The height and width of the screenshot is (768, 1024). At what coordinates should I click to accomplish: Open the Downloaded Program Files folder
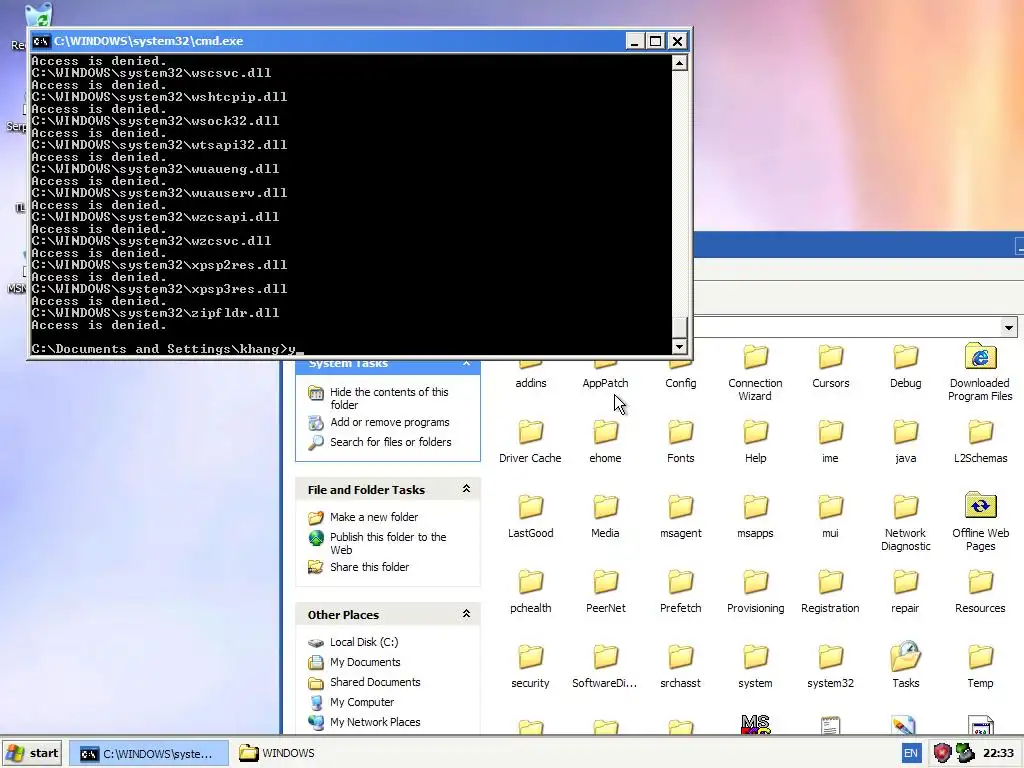tap(980, 372)
